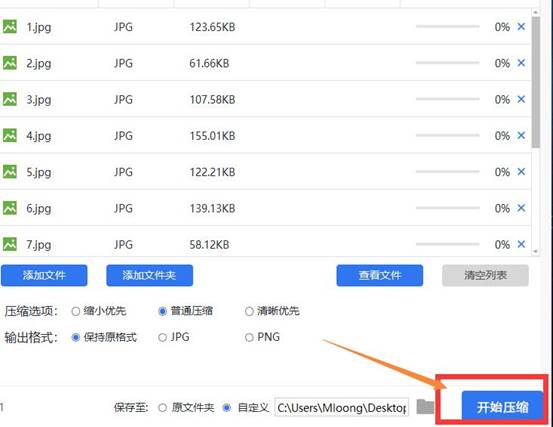Remove 6.jpg using its blue X icon

pos(521,208)
